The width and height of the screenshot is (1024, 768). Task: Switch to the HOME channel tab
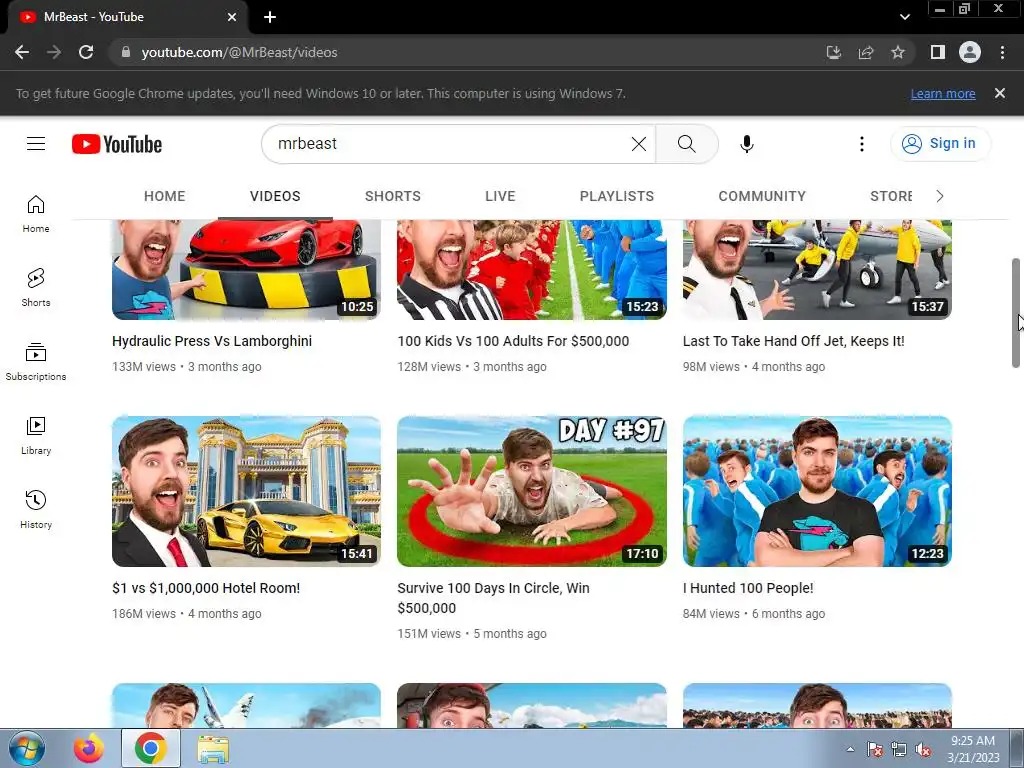pos(165,196)
